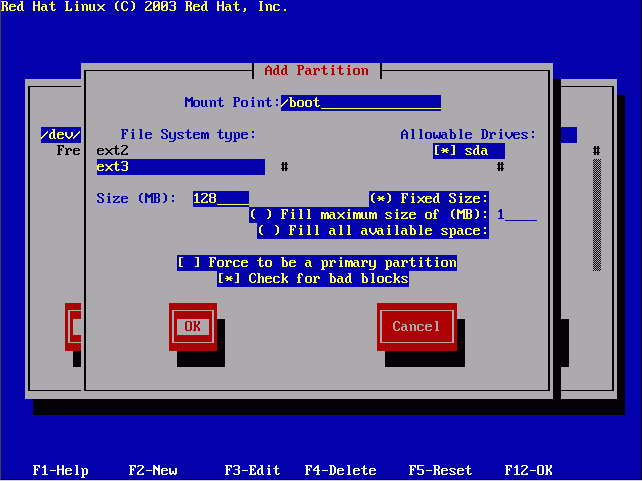This screenshot has height=481, width=642.
Task: Click the background window's scrollbar track
Action: point(597,215)
